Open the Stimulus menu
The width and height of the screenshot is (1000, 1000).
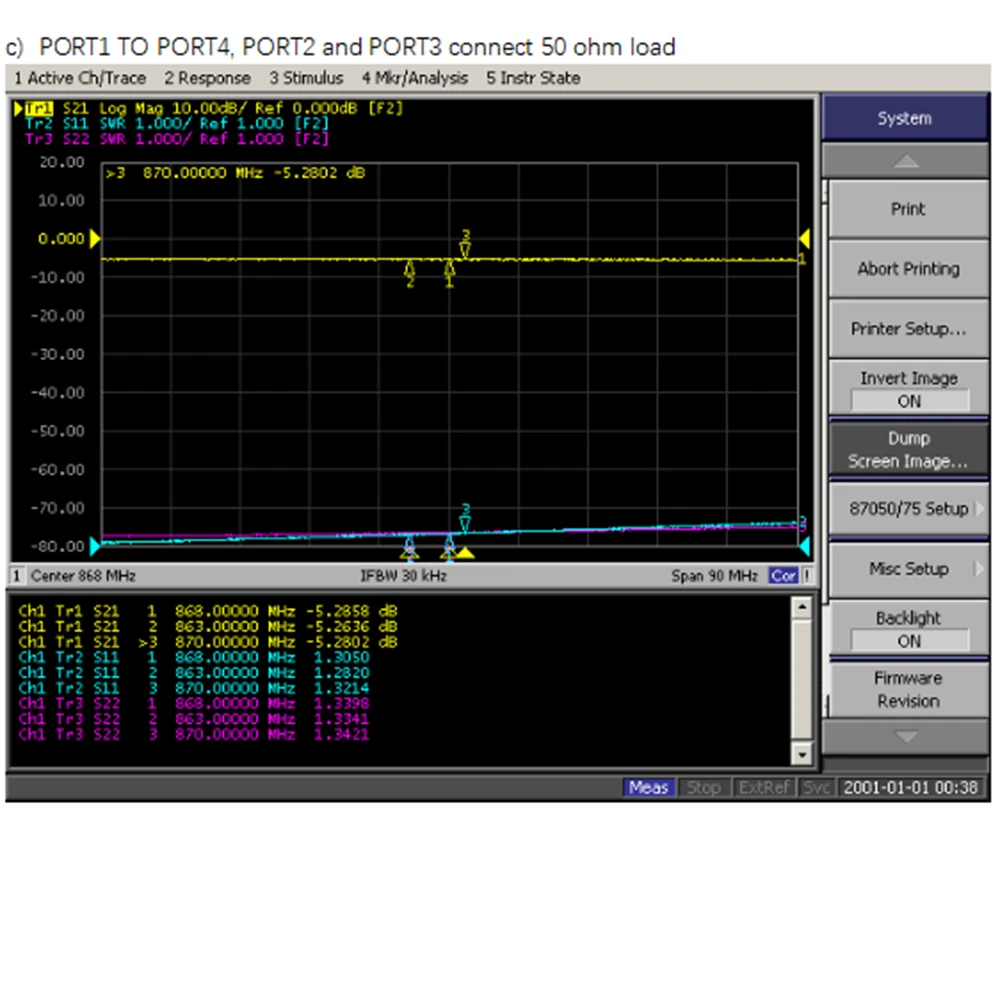(x=306, y=78)
